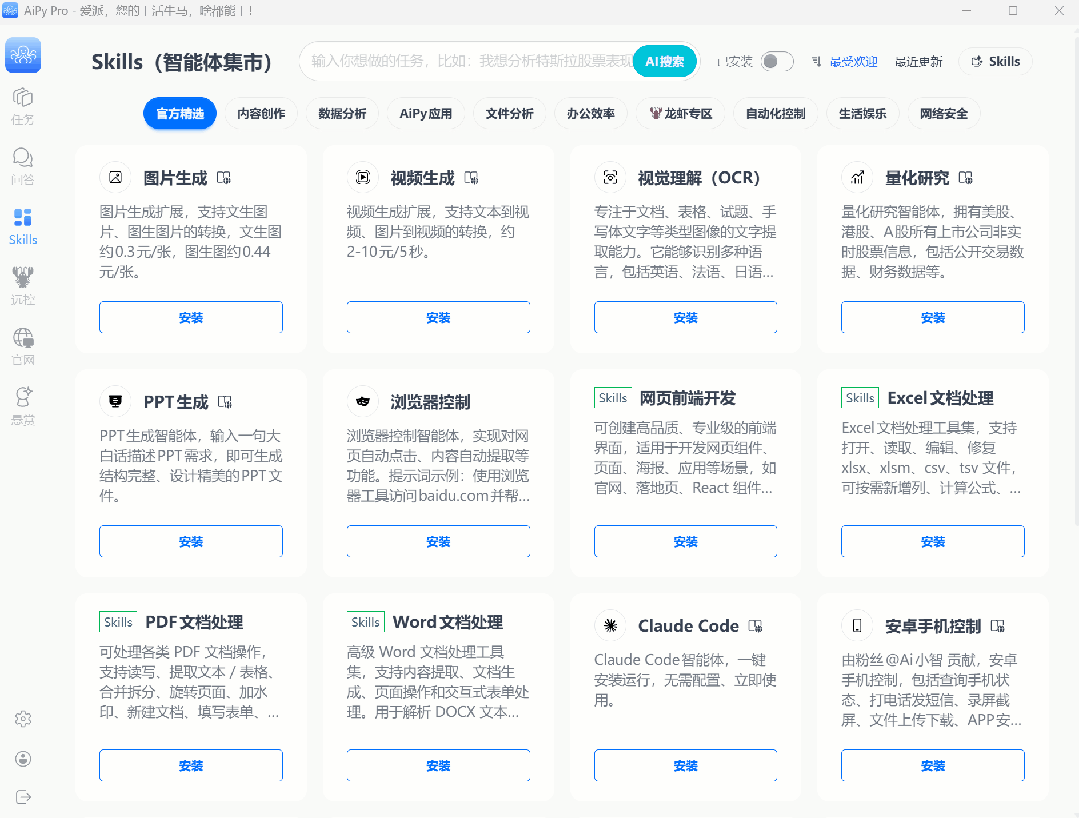This screenshot has height=818, width=1079.
Task: Toggle the 已安装 installed-only switch
Action: click(x=777, y=61)
